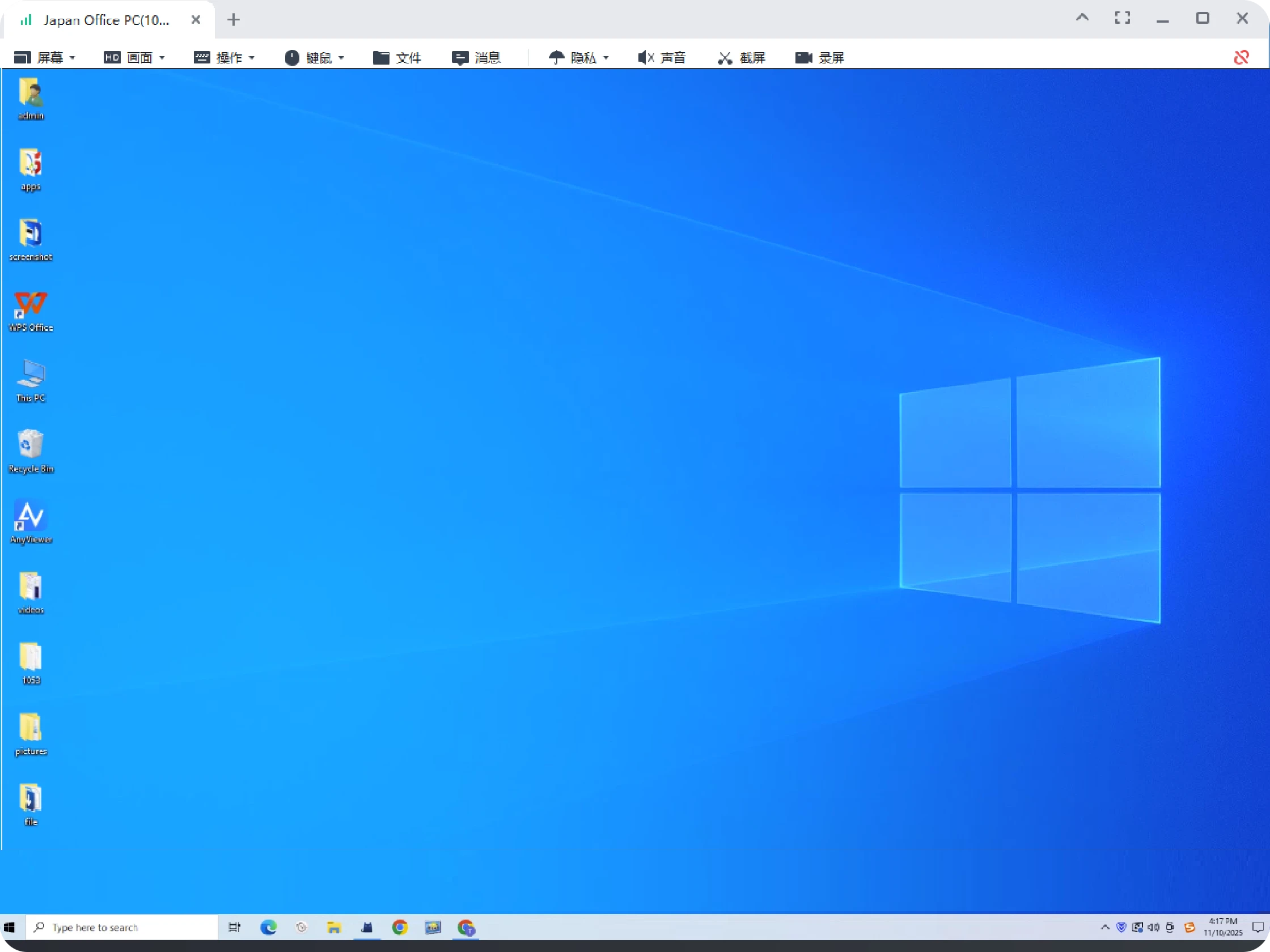Switch to fullscreen mode
This screenshot has height=952, width=1270.
click(x=1123, y=18)
